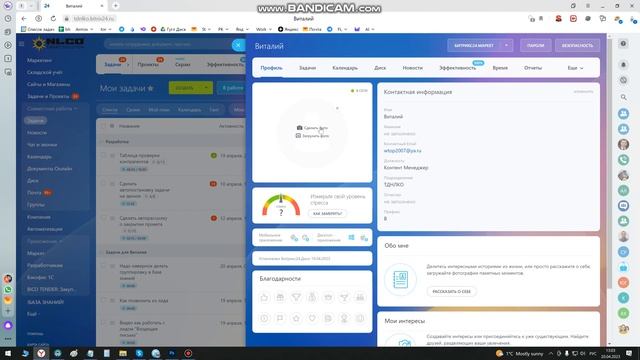Screen dimensions: 640x360
Task: Open Чат и звонки in the left menu
Action: pyautogui.click(x=42, y=144)
